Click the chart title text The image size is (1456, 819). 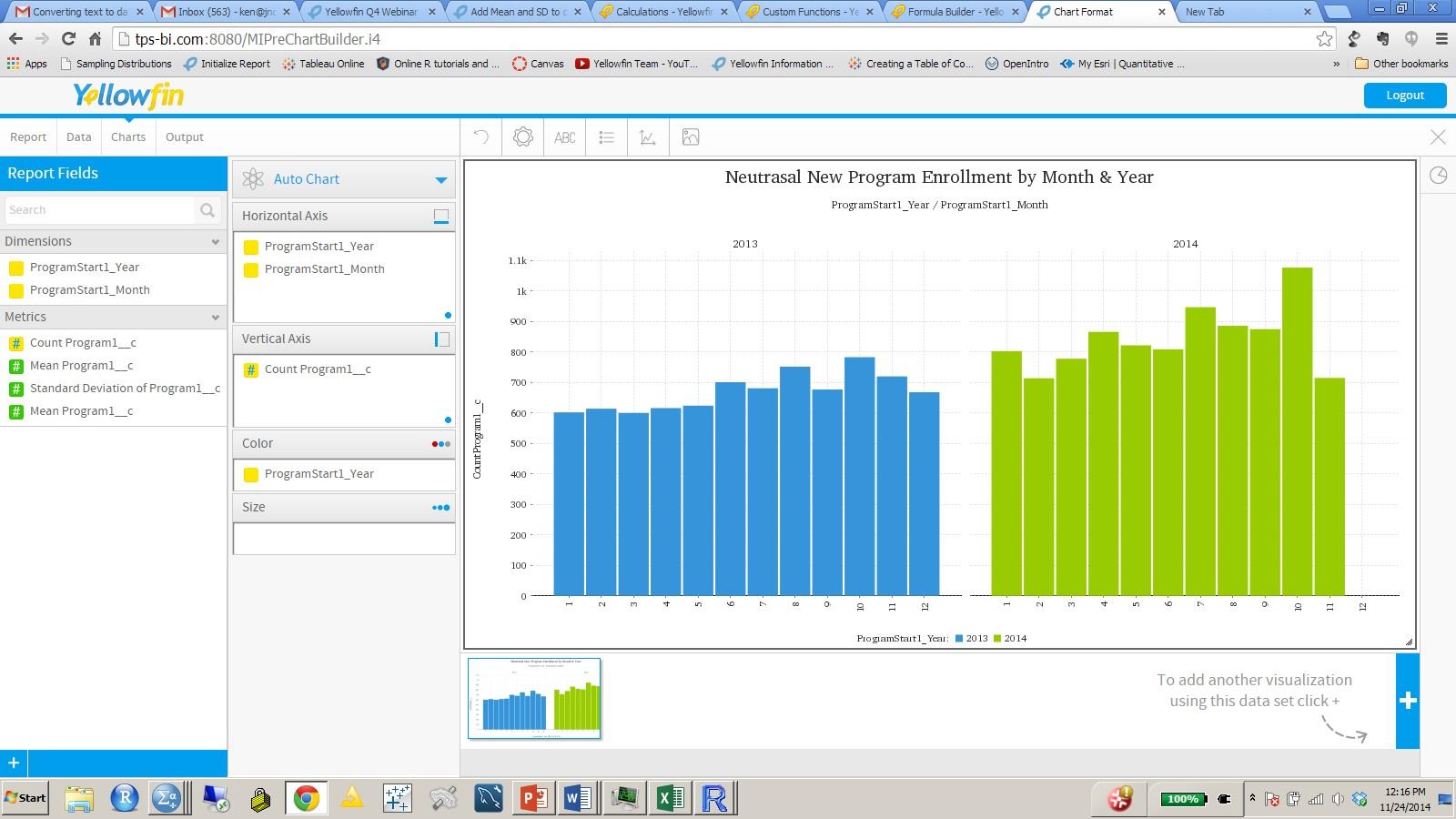(x=939, y=177)
